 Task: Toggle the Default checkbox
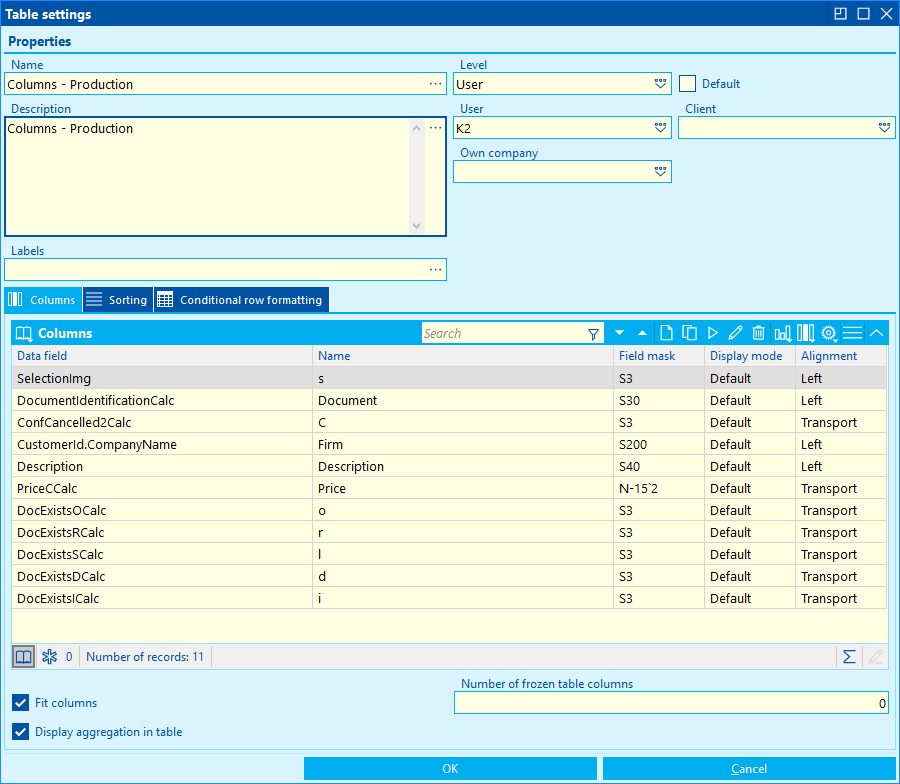click(x=687, y=84)
